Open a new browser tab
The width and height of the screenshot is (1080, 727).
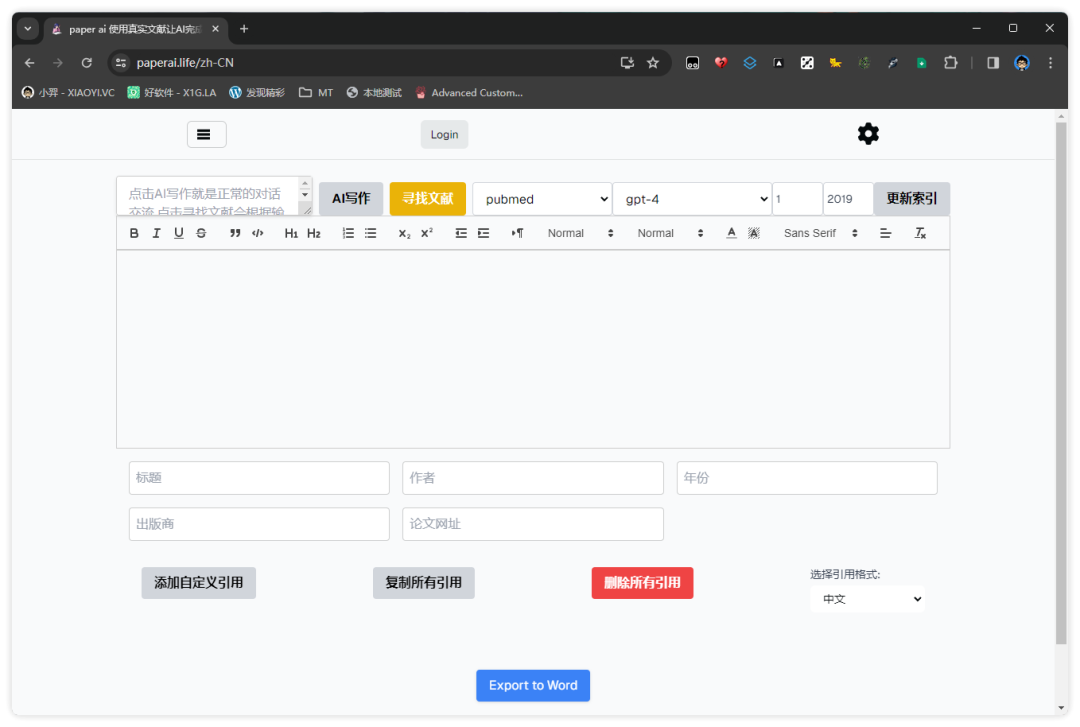click(x=244, y=28)
